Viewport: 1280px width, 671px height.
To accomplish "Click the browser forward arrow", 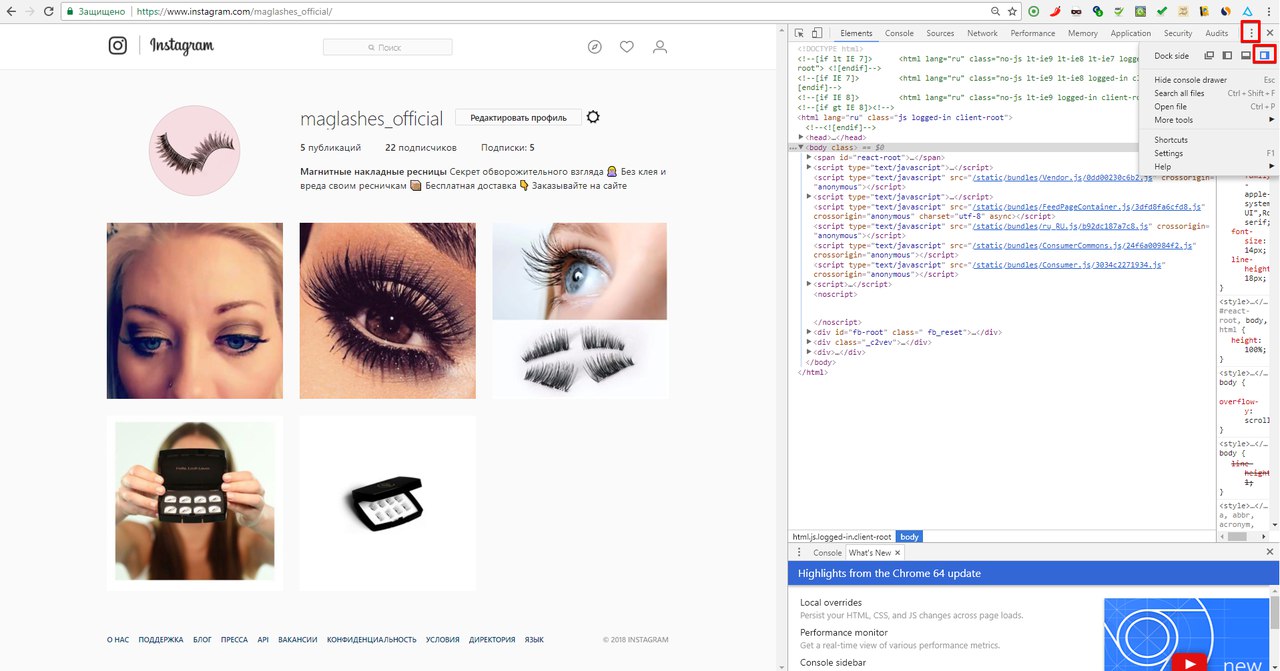I will (x=29, y=11).
